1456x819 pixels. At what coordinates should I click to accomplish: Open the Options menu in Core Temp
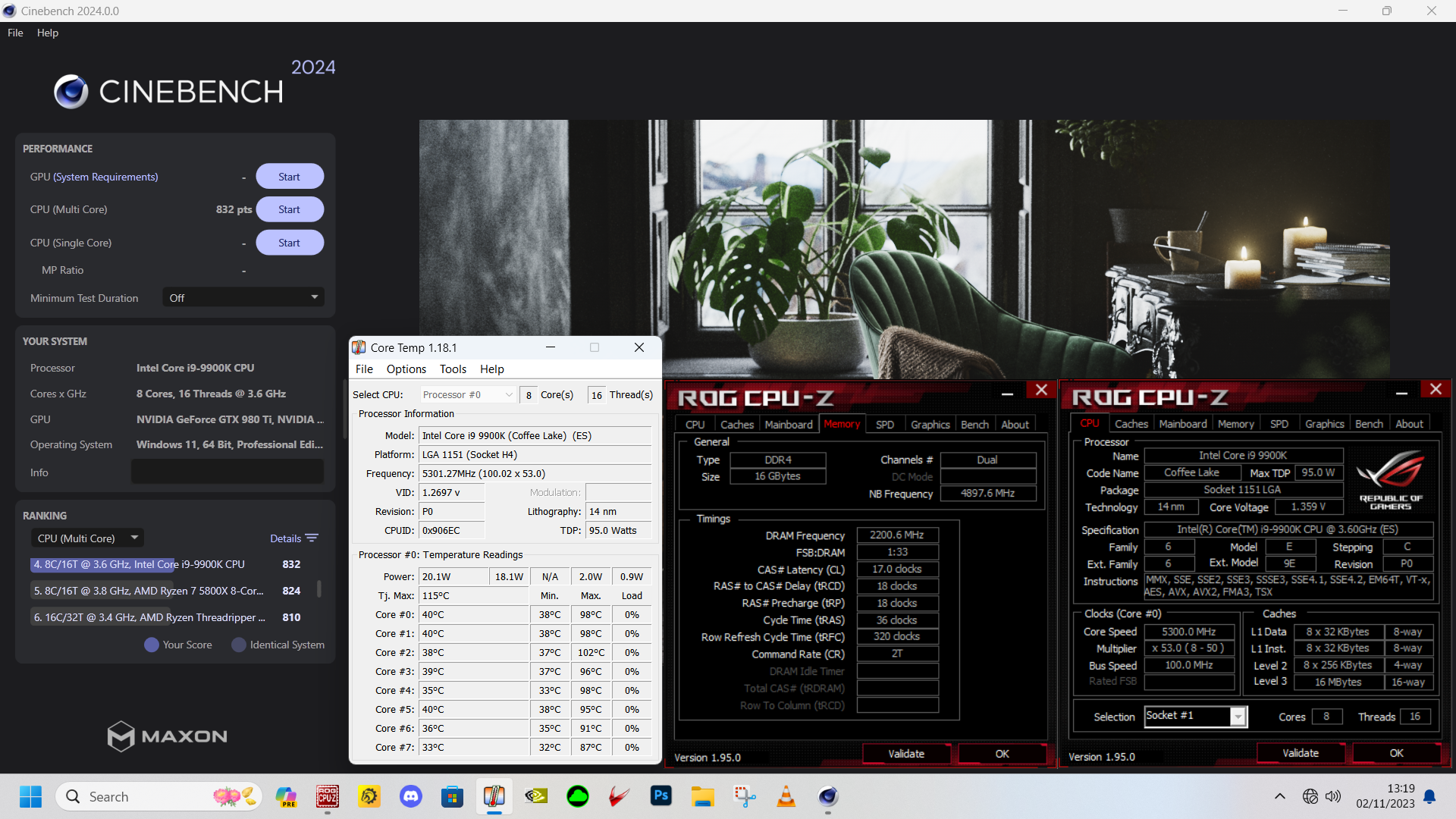[406, 369]
